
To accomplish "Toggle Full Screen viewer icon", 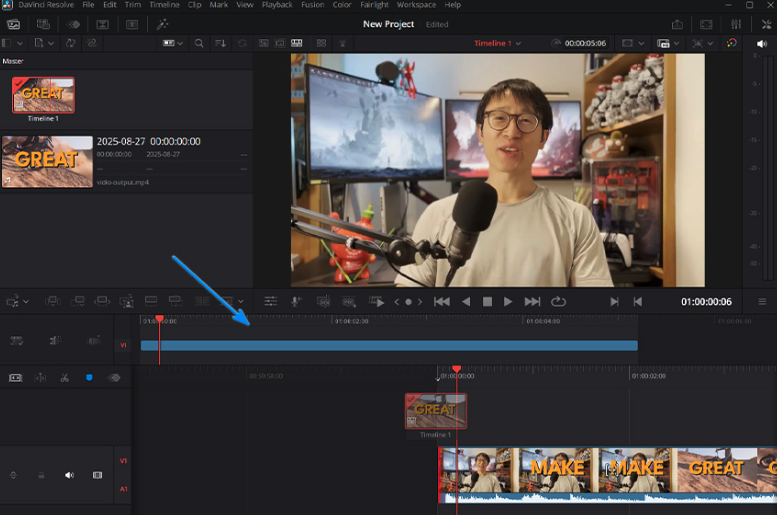I will [x=706, y=24].
